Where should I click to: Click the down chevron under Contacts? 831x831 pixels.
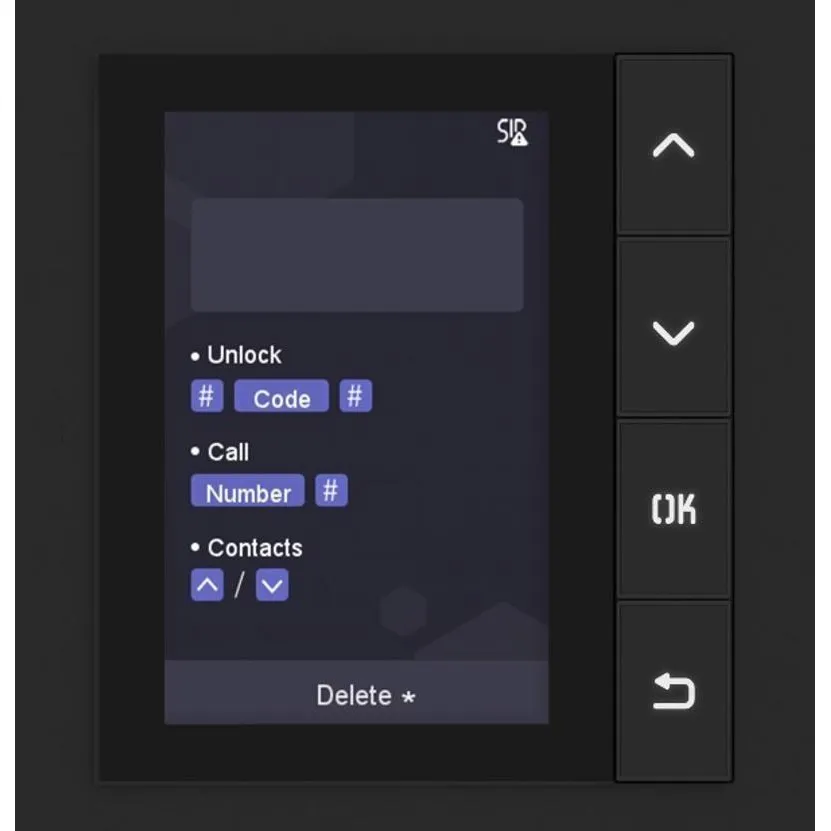point(272,585)
